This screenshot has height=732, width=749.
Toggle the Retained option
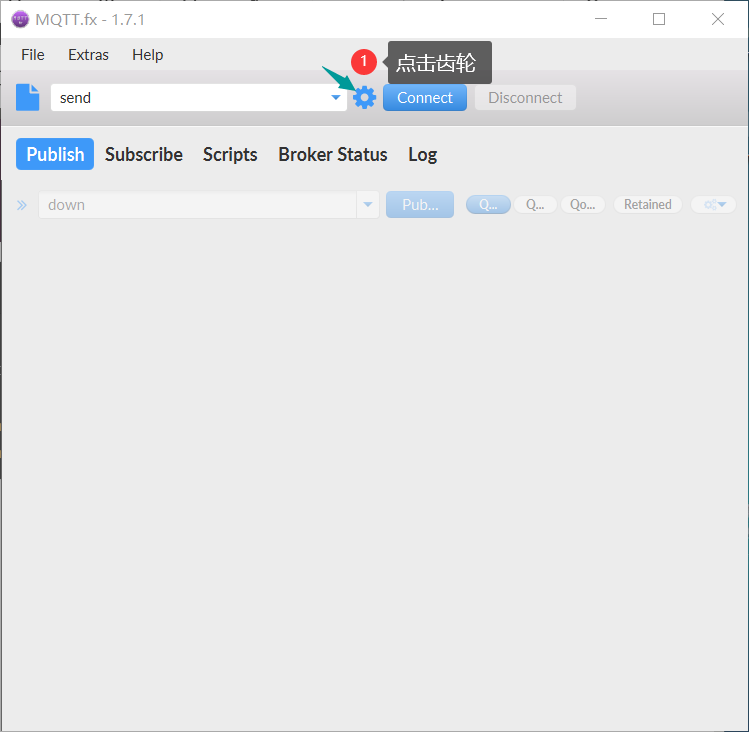(x=648, y=205)
